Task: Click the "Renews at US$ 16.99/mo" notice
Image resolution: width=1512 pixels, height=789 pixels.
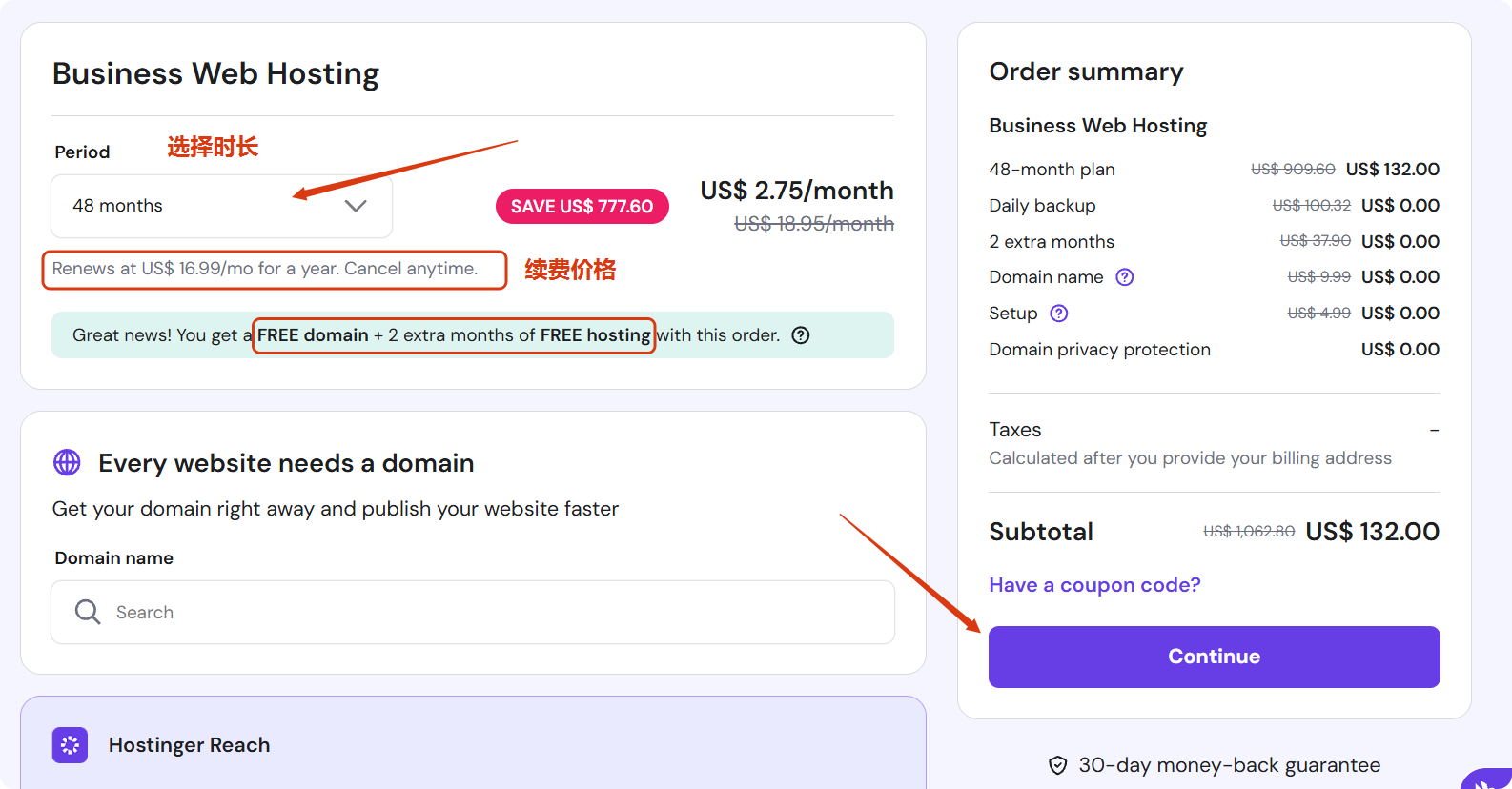Action: (265, 269)
